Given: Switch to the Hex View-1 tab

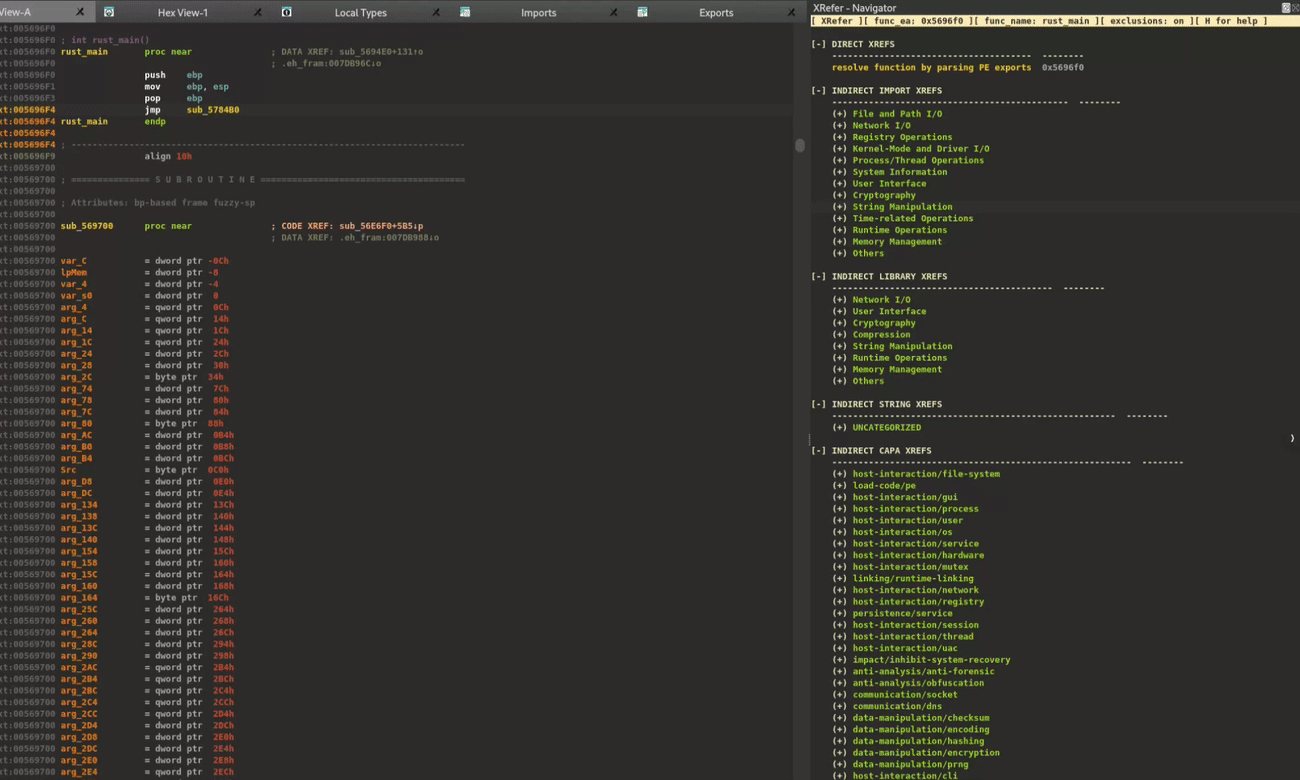Looking at the screenshot, I should [183, 13].
